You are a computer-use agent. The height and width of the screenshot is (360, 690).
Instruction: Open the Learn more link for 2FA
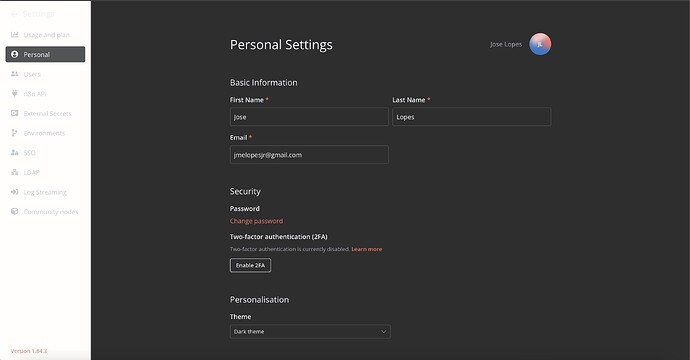(x=367, y=249)
